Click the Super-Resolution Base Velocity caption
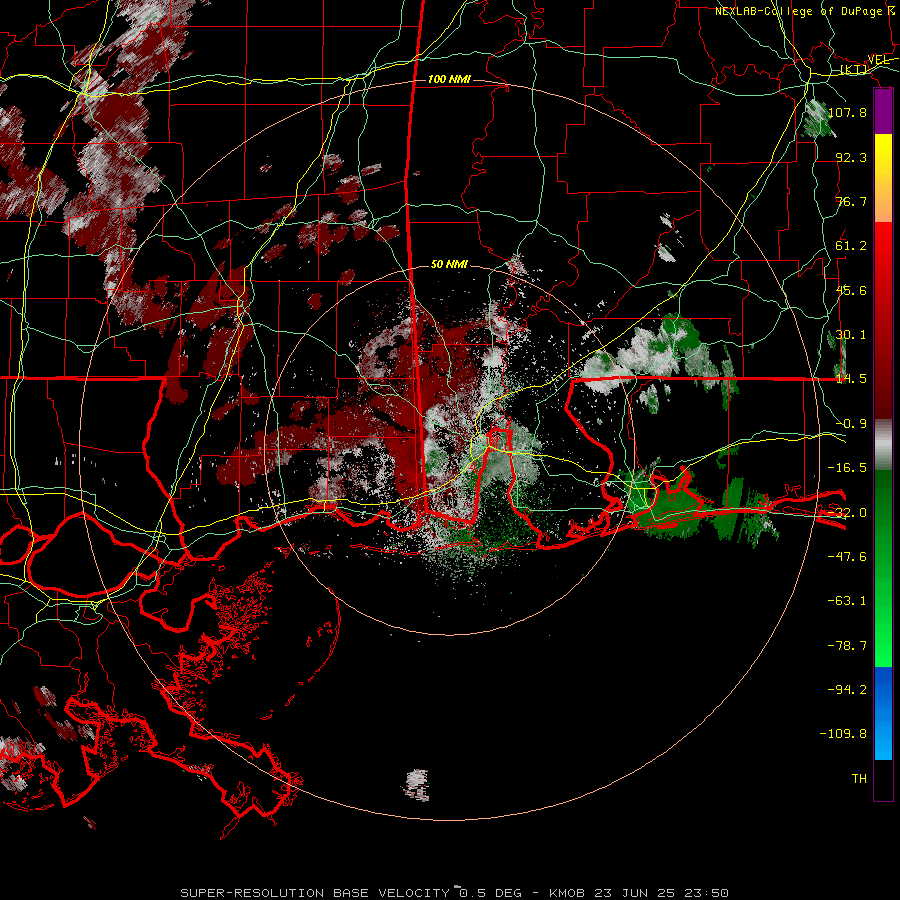Image resolution: width=900 pixels, height=900 pixels. tap(455, 893)
